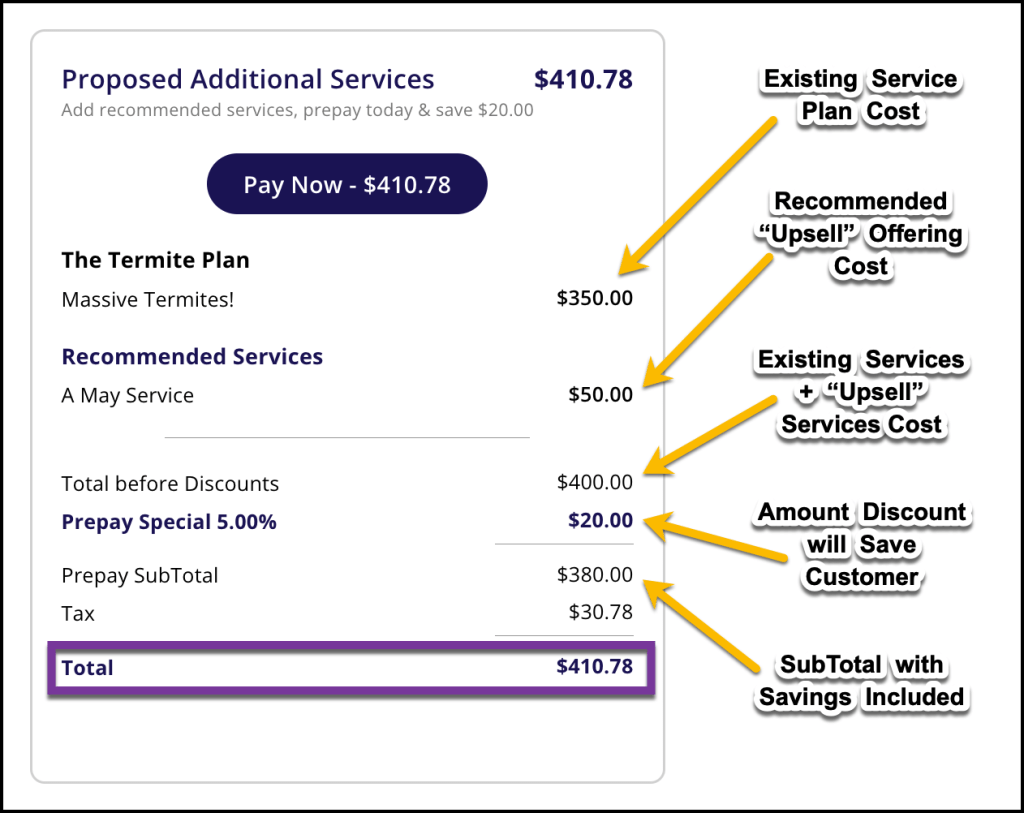1024x813 pixels.
Task: Click the Massive Termites! line item
Action: tap(147, 299)
